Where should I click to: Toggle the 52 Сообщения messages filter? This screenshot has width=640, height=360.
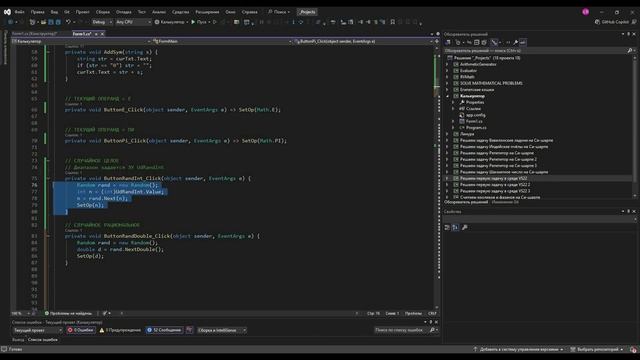(x=164, y=330)
